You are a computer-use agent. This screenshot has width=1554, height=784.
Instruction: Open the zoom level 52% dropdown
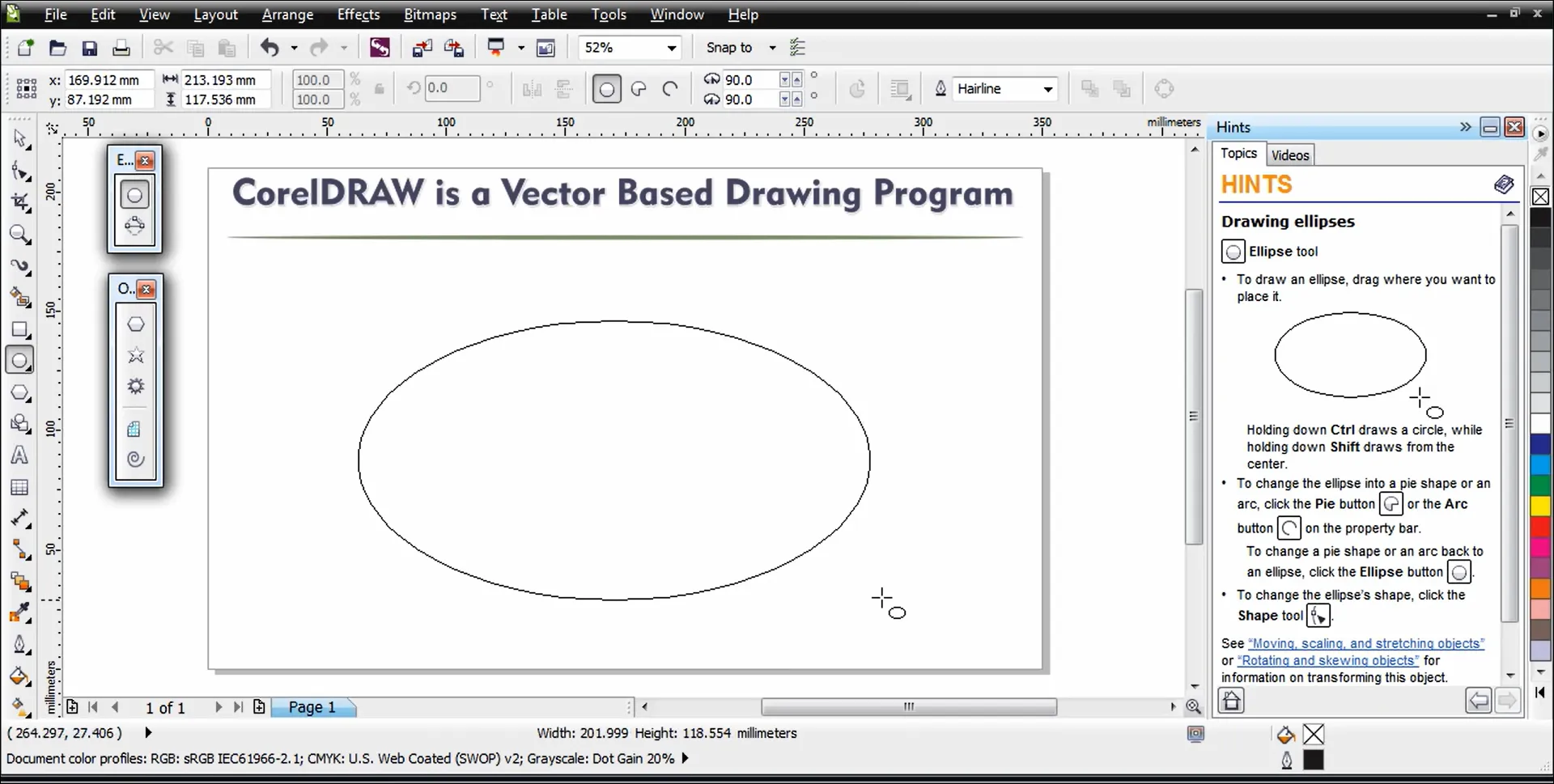point(671,49)
